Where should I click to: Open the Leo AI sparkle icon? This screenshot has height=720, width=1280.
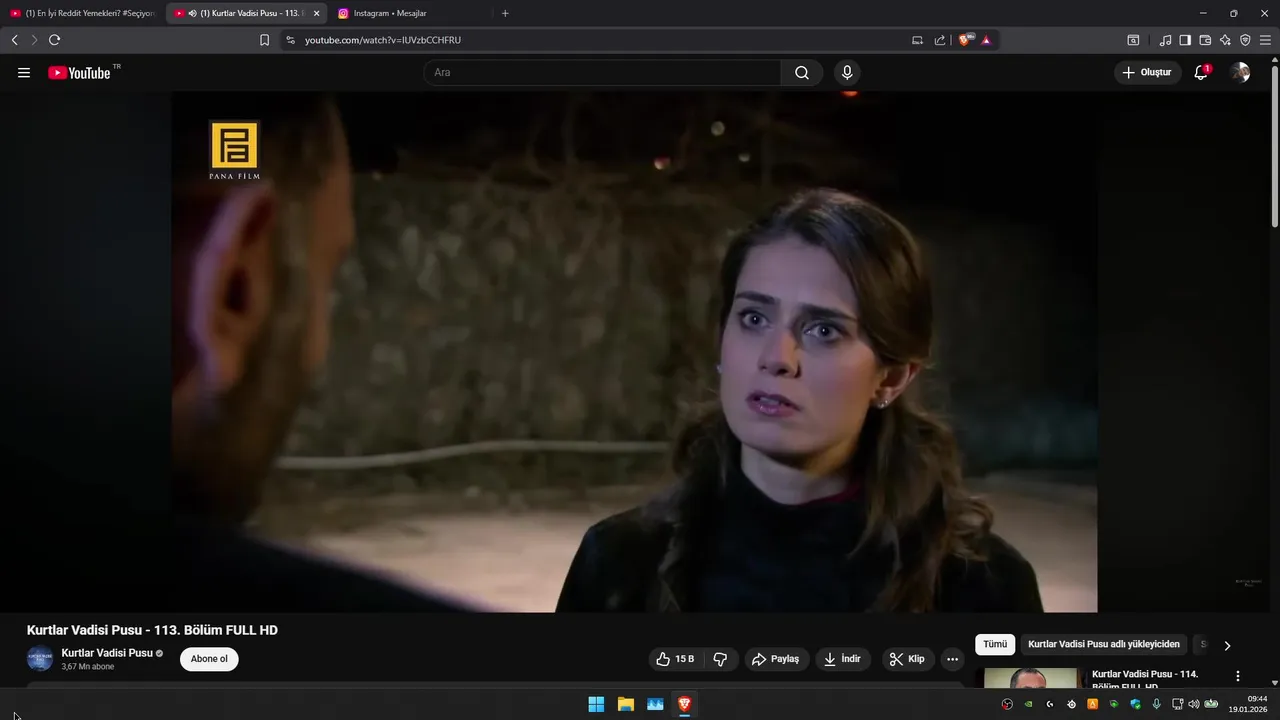point(1225,40)
